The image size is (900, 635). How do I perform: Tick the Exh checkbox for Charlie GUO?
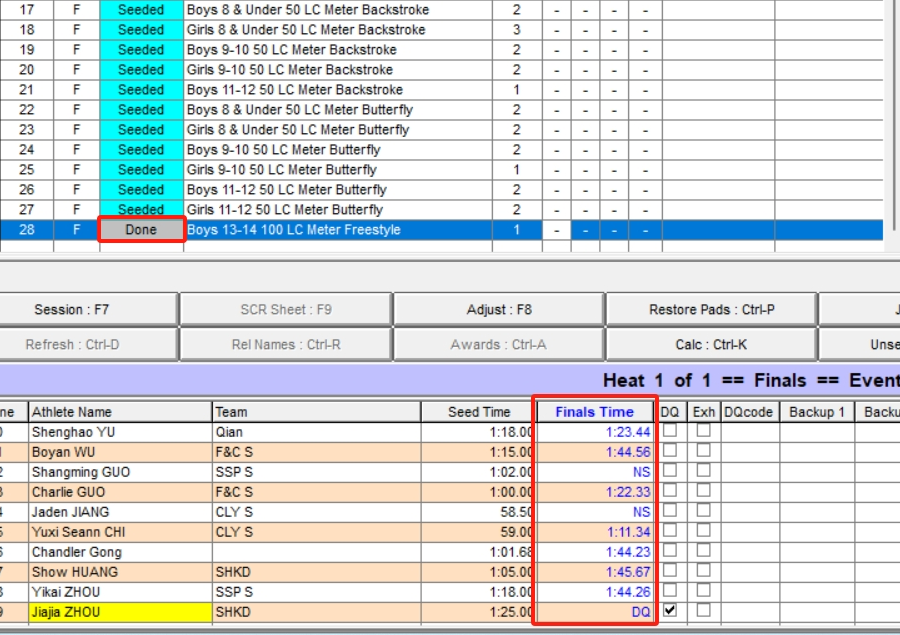[704, 490]
